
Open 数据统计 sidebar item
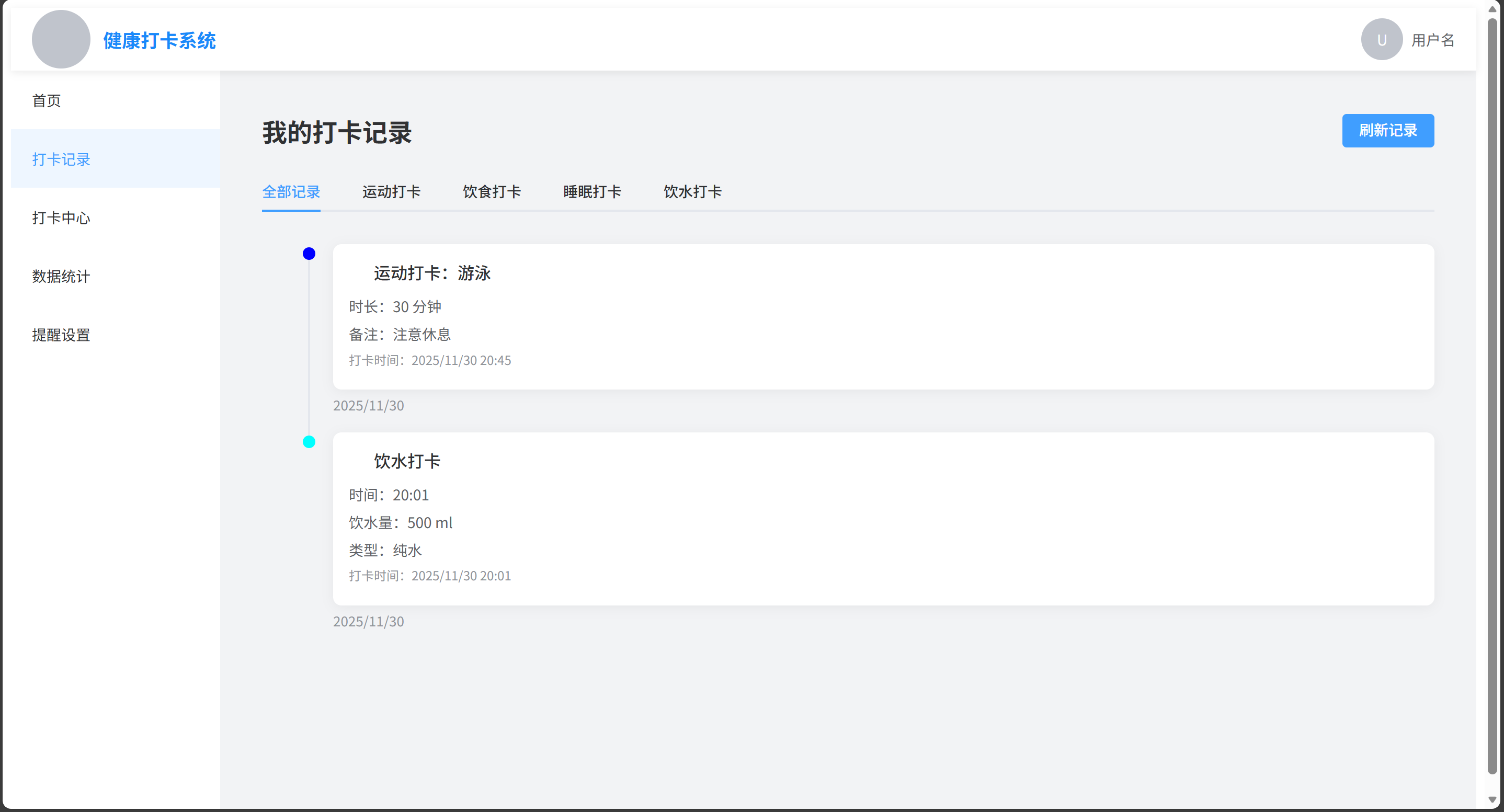pyautogui.click(x=61, y=276)
